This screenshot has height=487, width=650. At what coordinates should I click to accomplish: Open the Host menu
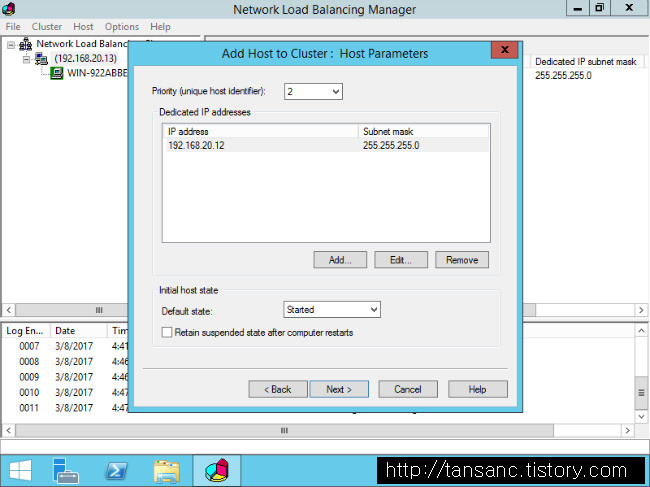click(x=83, y=27)
